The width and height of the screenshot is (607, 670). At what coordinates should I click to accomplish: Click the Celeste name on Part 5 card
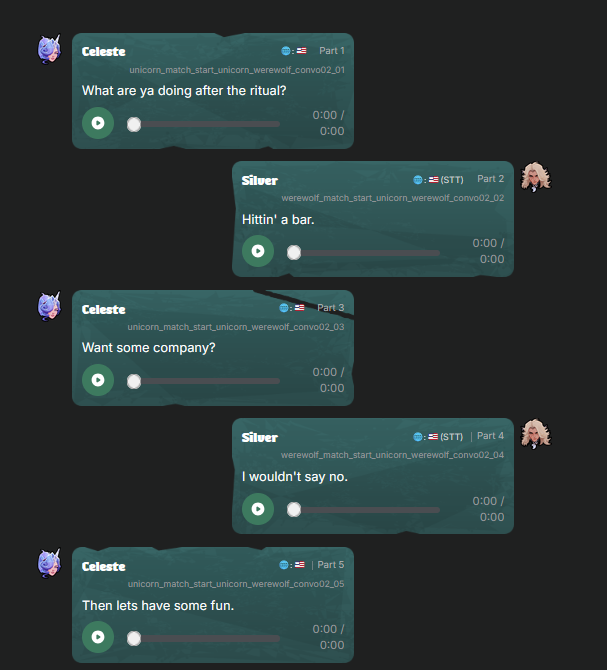[x=104, y=567]
